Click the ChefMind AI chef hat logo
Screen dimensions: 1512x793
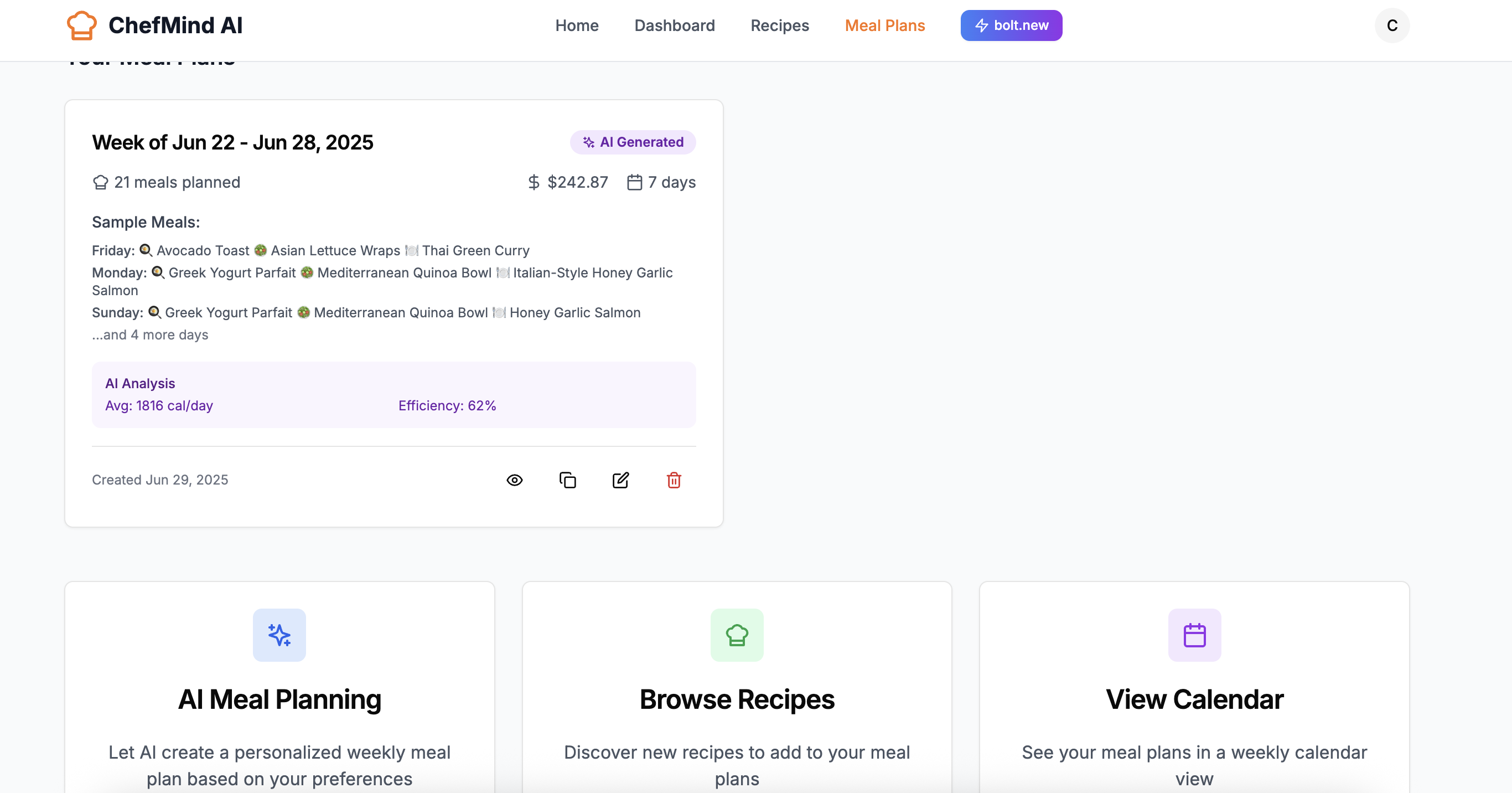click(x=81, y=25)
